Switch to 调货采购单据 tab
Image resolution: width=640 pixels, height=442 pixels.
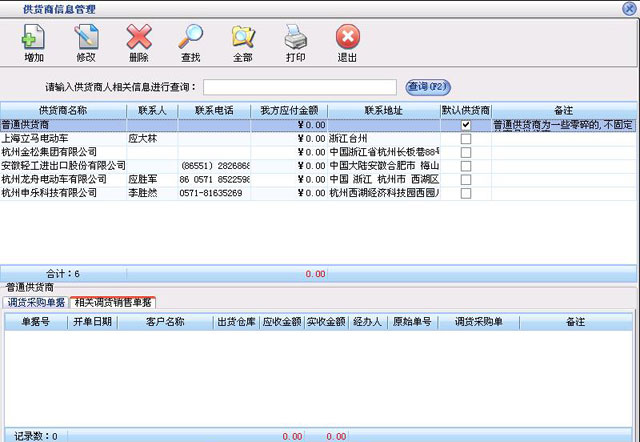[35, 302]
